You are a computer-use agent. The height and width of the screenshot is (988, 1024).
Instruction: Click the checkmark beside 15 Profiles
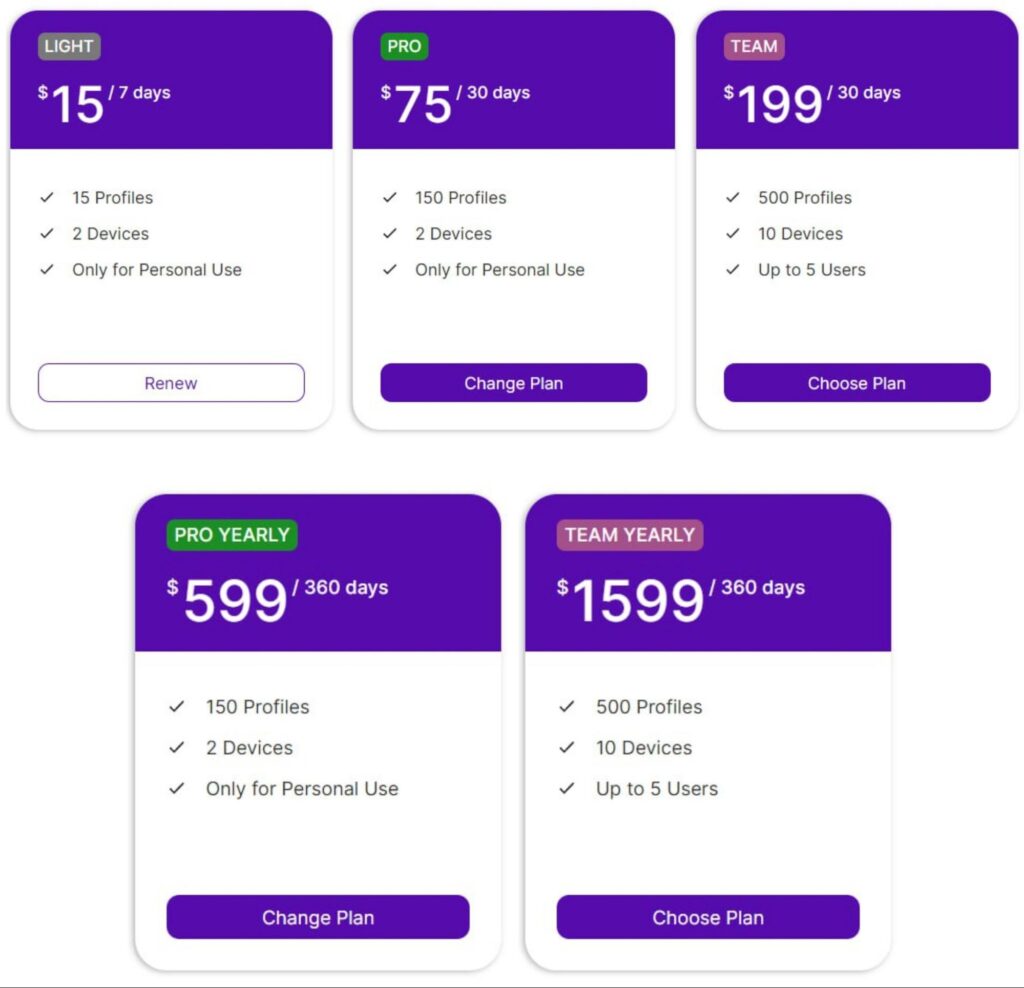click(47, 197)
